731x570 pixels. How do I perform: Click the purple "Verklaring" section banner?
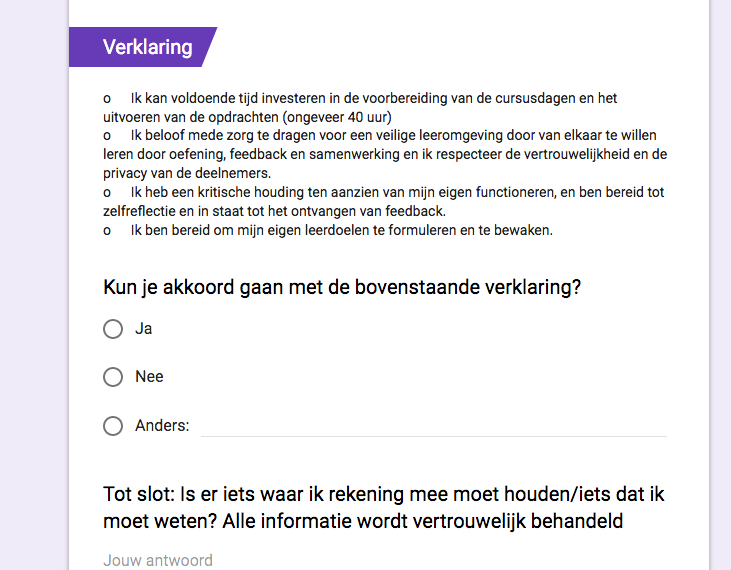(x=143, y=47)
